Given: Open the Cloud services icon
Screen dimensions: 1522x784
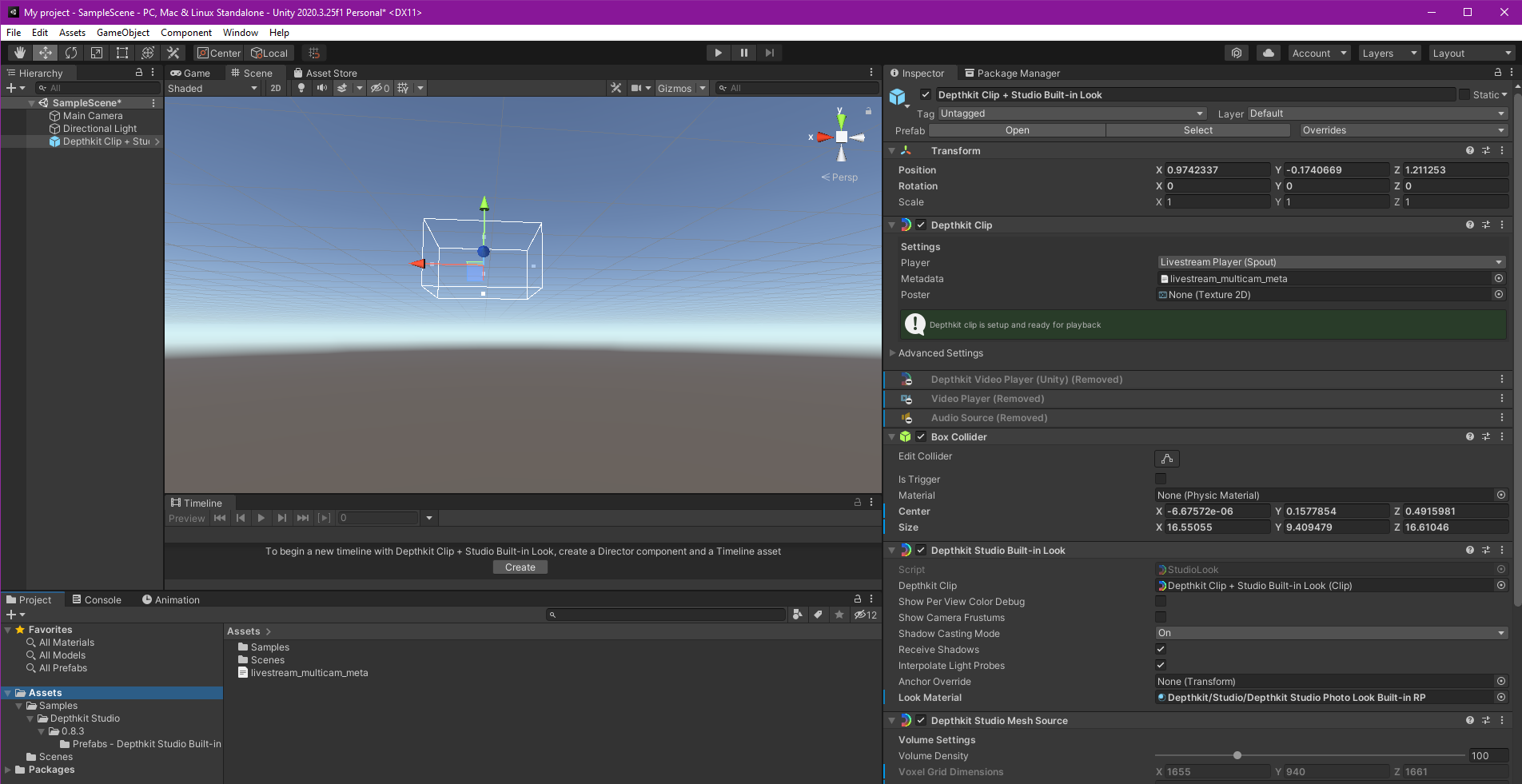Looking at the screenshot, I should (1268, 53).
